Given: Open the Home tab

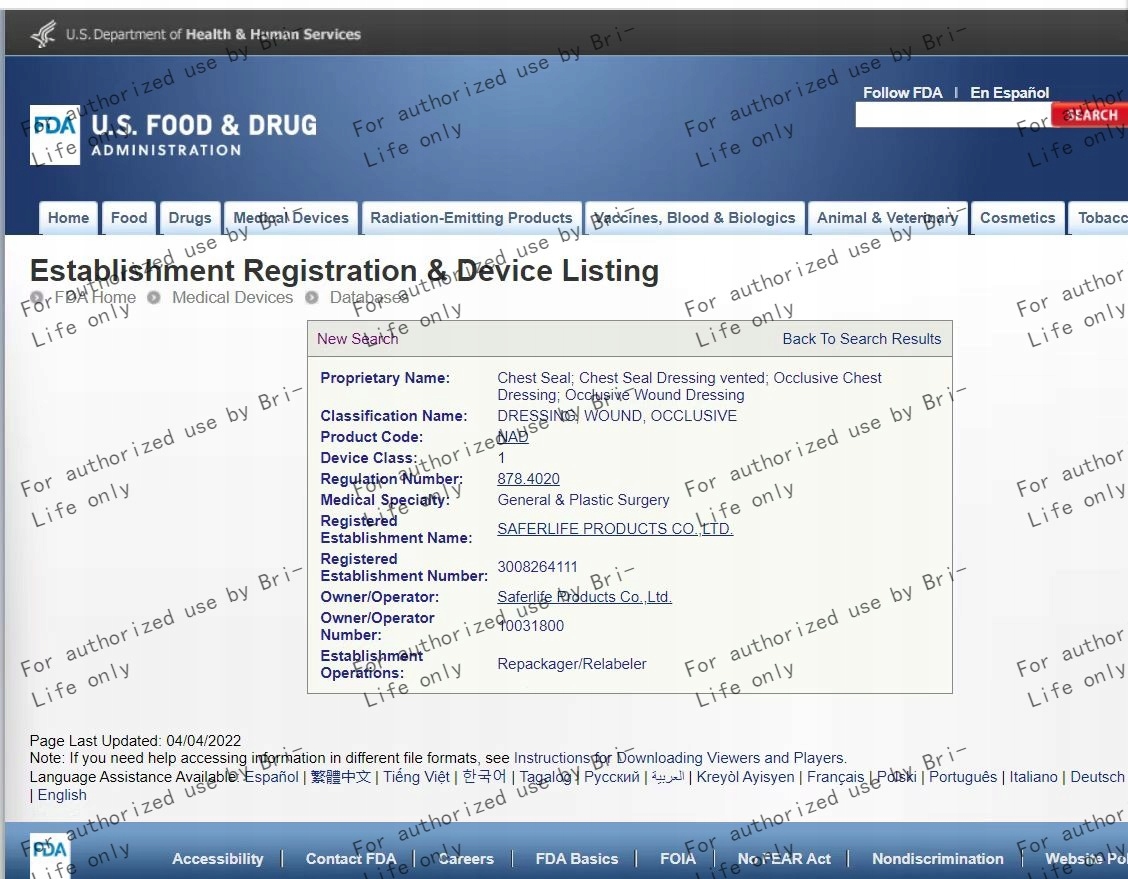Looking at the screenshot, I should [x=68, y=218].
